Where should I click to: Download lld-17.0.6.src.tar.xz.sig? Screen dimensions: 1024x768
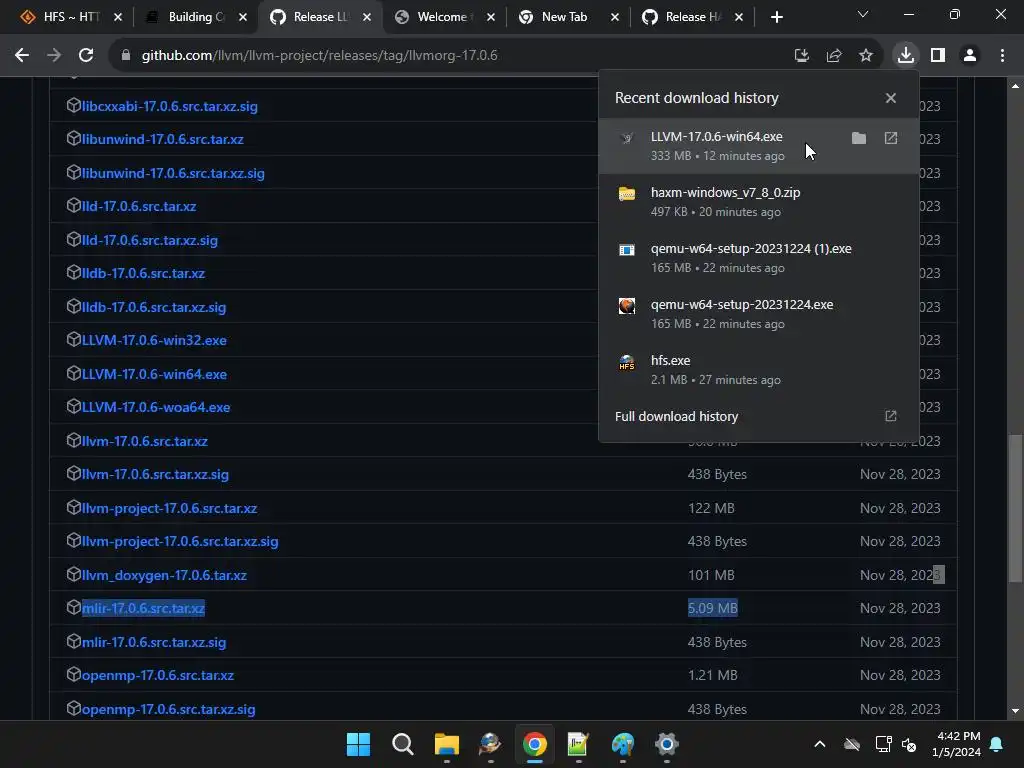pos(150,240)
